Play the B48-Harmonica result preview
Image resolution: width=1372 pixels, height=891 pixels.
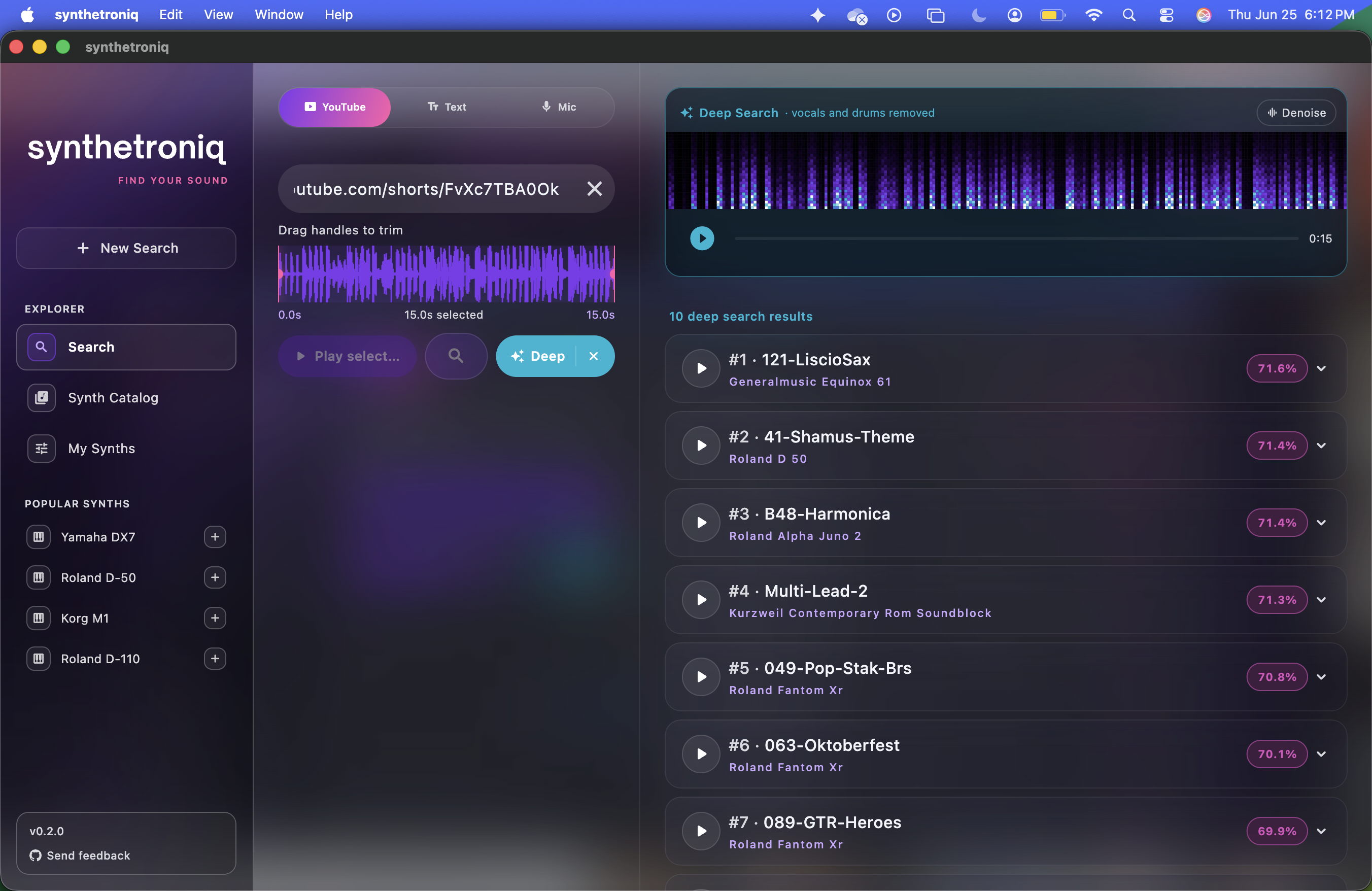pyautogui.click(x=701, y=523)
